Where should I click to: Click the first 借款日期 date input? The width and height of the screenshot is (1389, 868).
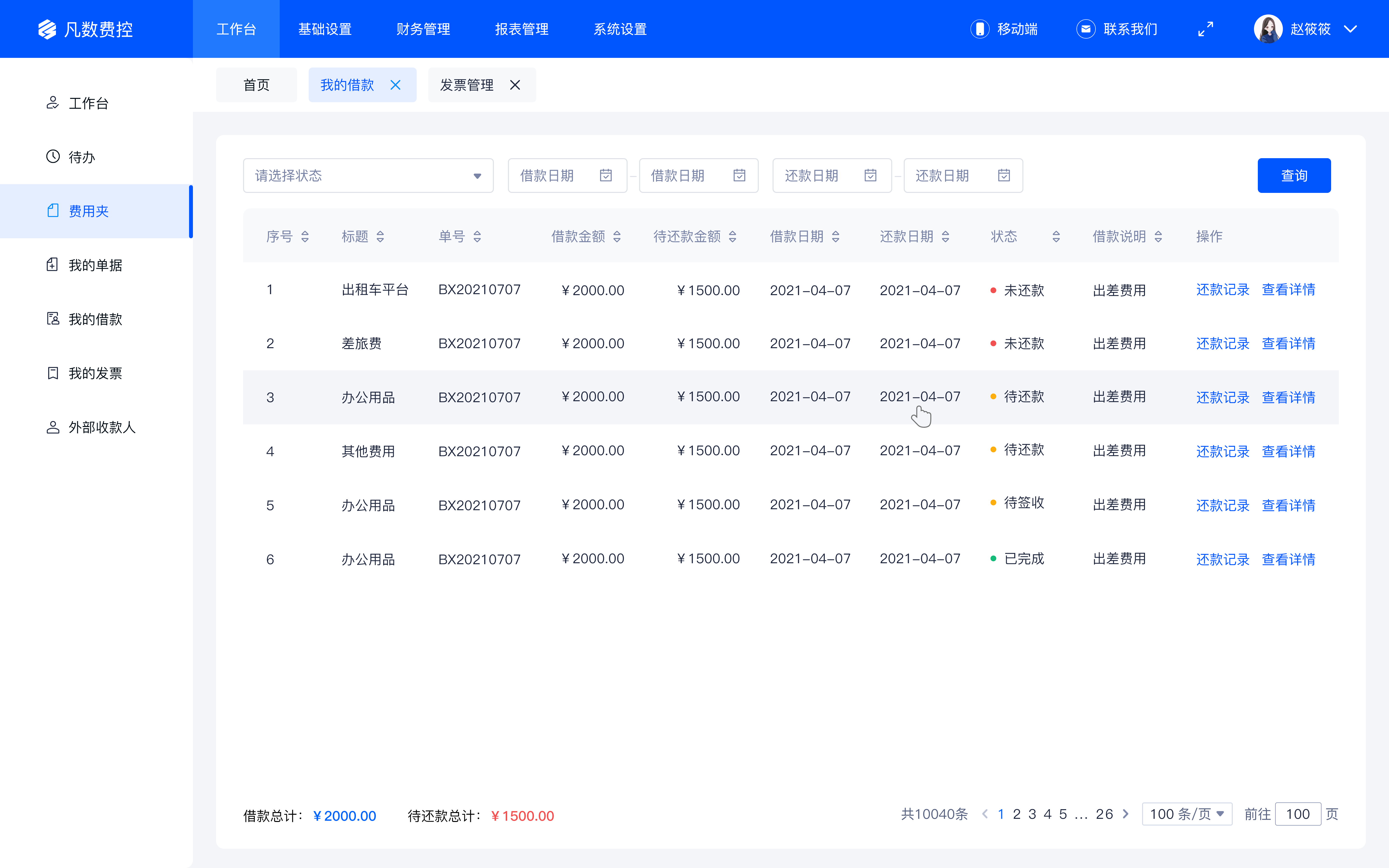[567, 176]
